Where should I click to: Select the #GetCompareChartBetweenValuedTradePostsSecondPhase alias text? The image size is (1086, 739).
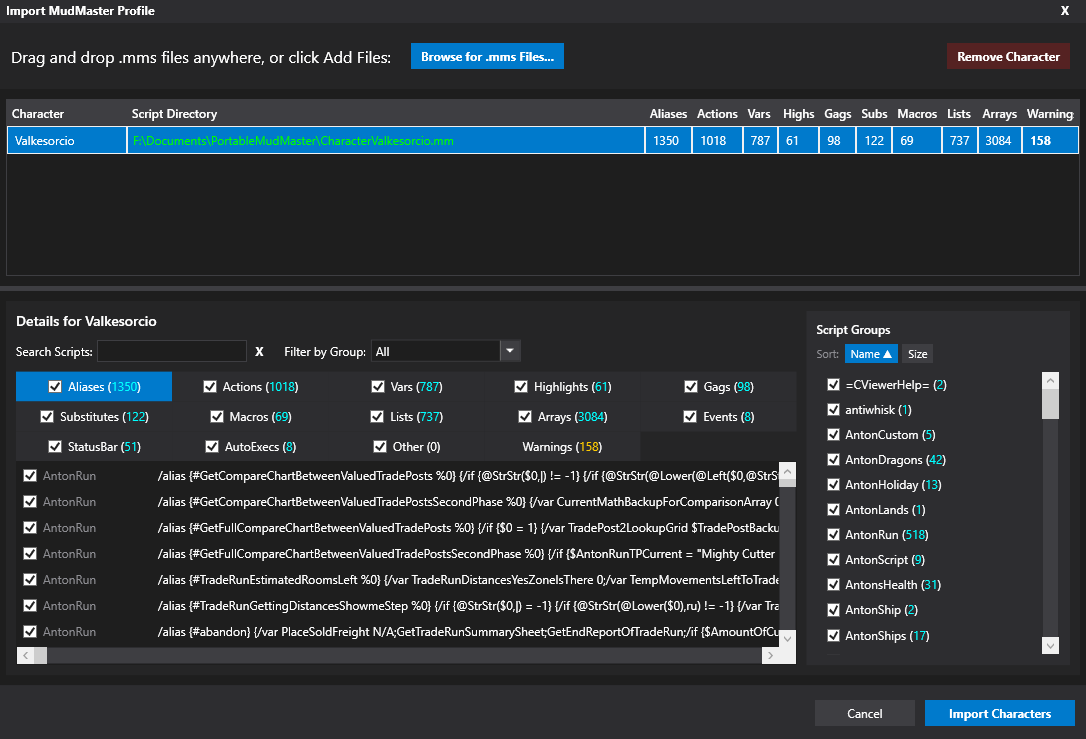(468, 501)
